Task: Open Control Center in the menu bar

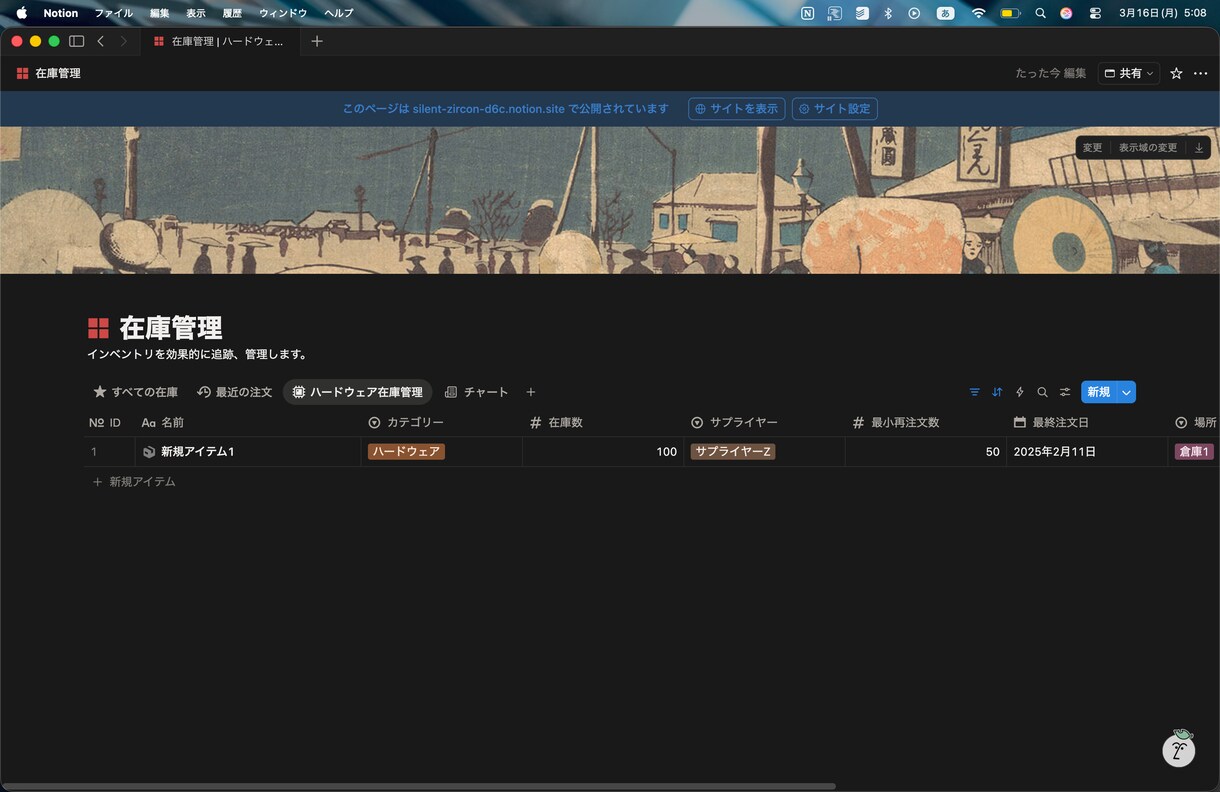Action: (x=1095, y=13)
